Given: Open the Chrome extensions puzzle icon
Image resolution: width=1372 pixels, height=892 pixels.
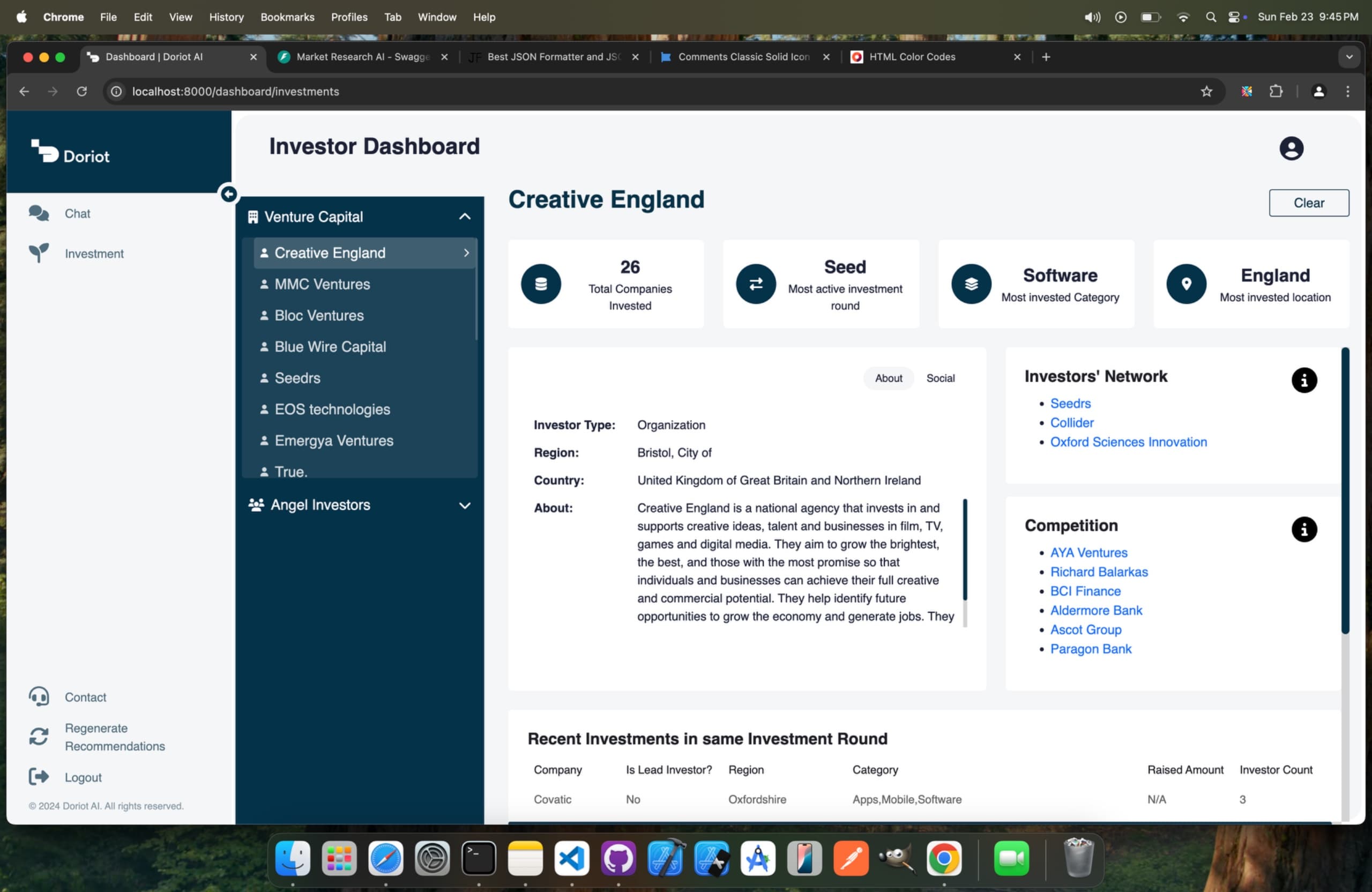Looking at the screenshot, I should pos(1276,91).
